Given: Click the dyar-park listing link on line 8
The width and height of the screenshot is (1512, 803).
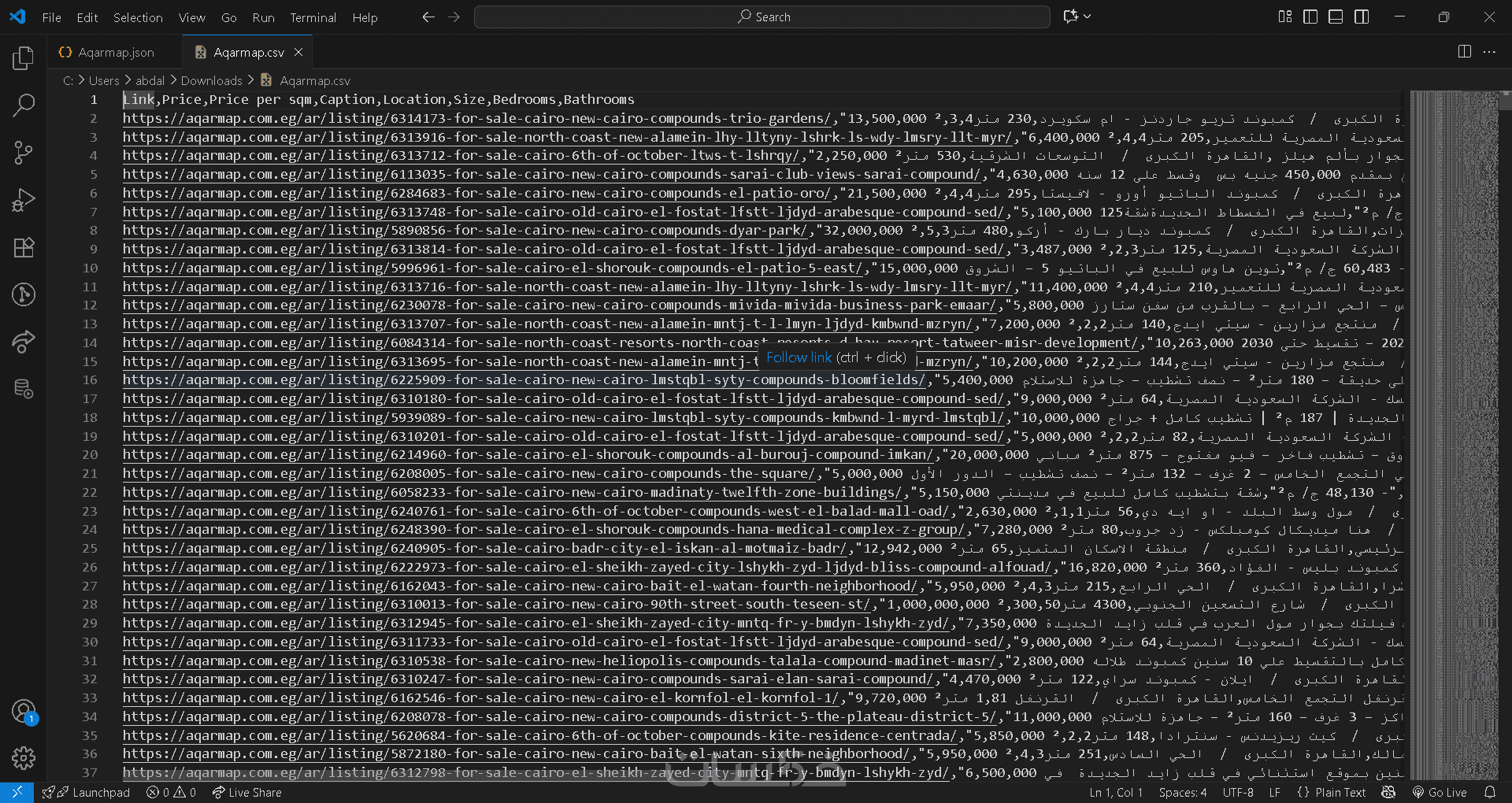Looking at the screenshot, I should pyautogui.click(x=465, y=231).
